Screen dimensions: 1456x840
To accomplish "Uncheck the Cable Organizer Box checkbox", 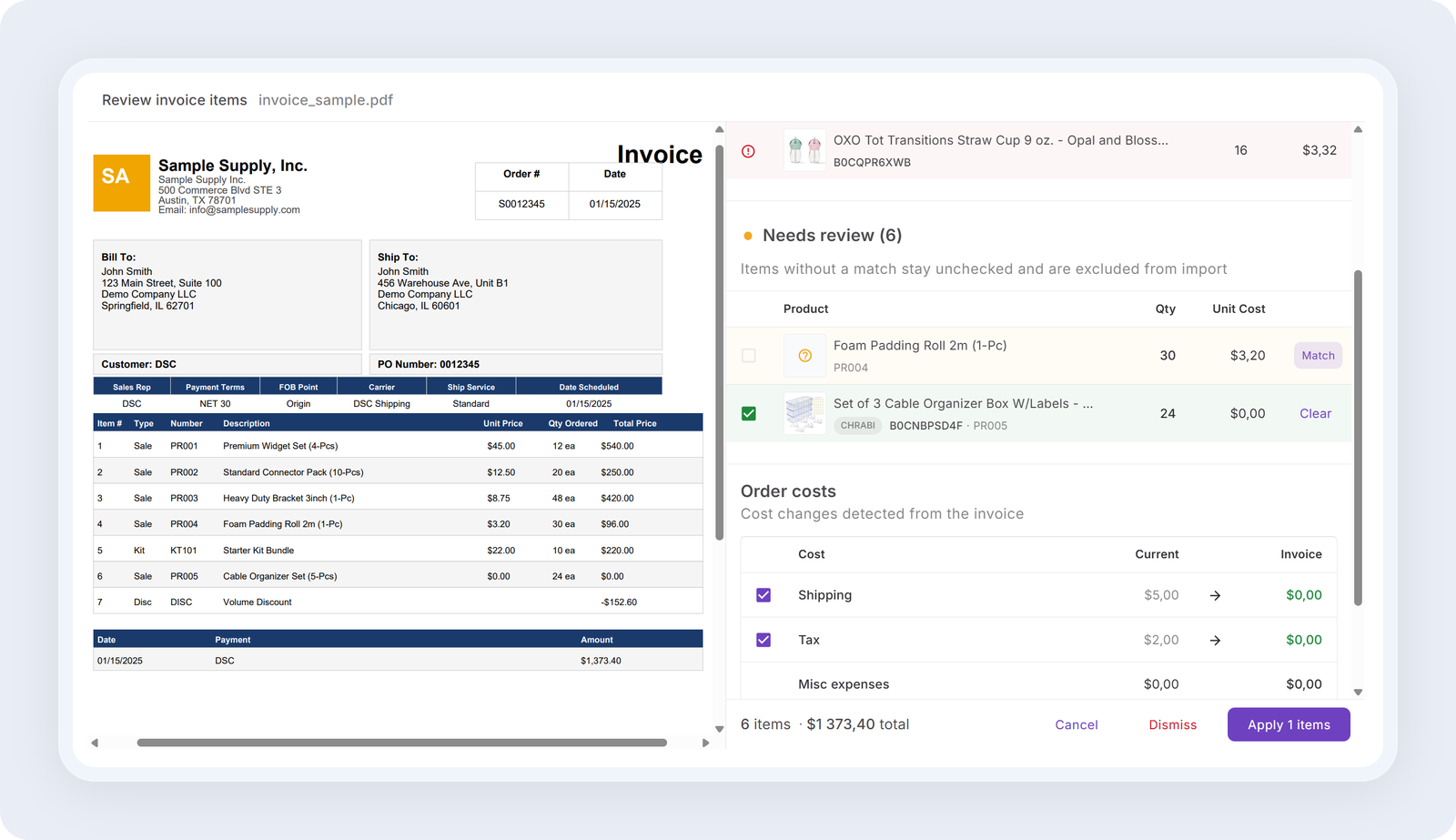I will pyautogui.click(x=749, y=413).
